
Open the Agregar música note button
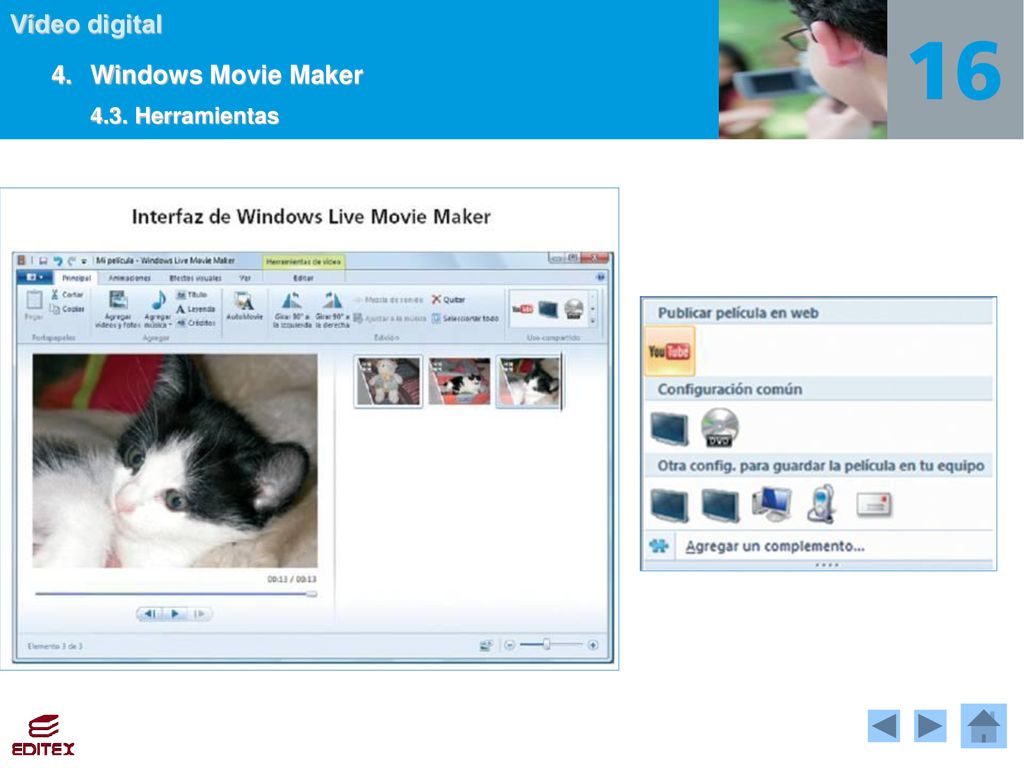point(157,308)
